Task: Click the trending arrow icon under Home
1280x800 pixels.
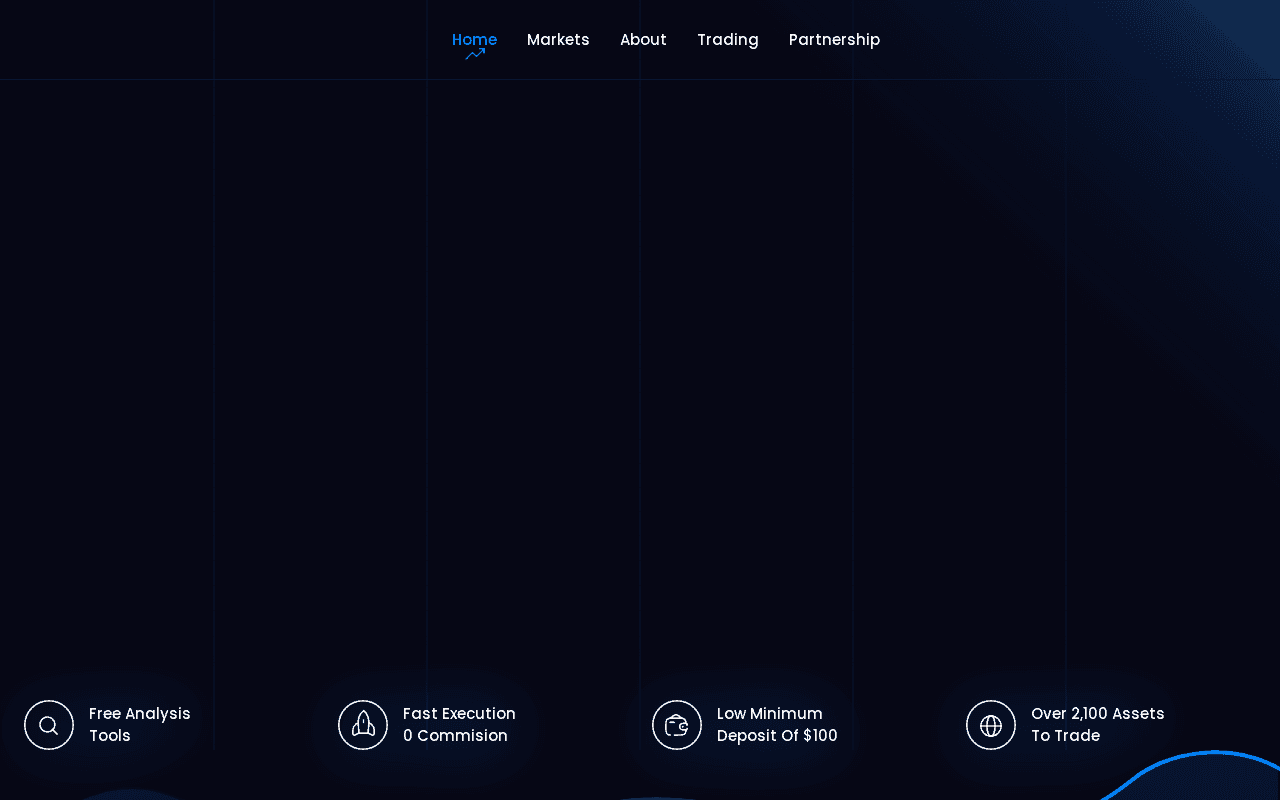Action: 475,54
